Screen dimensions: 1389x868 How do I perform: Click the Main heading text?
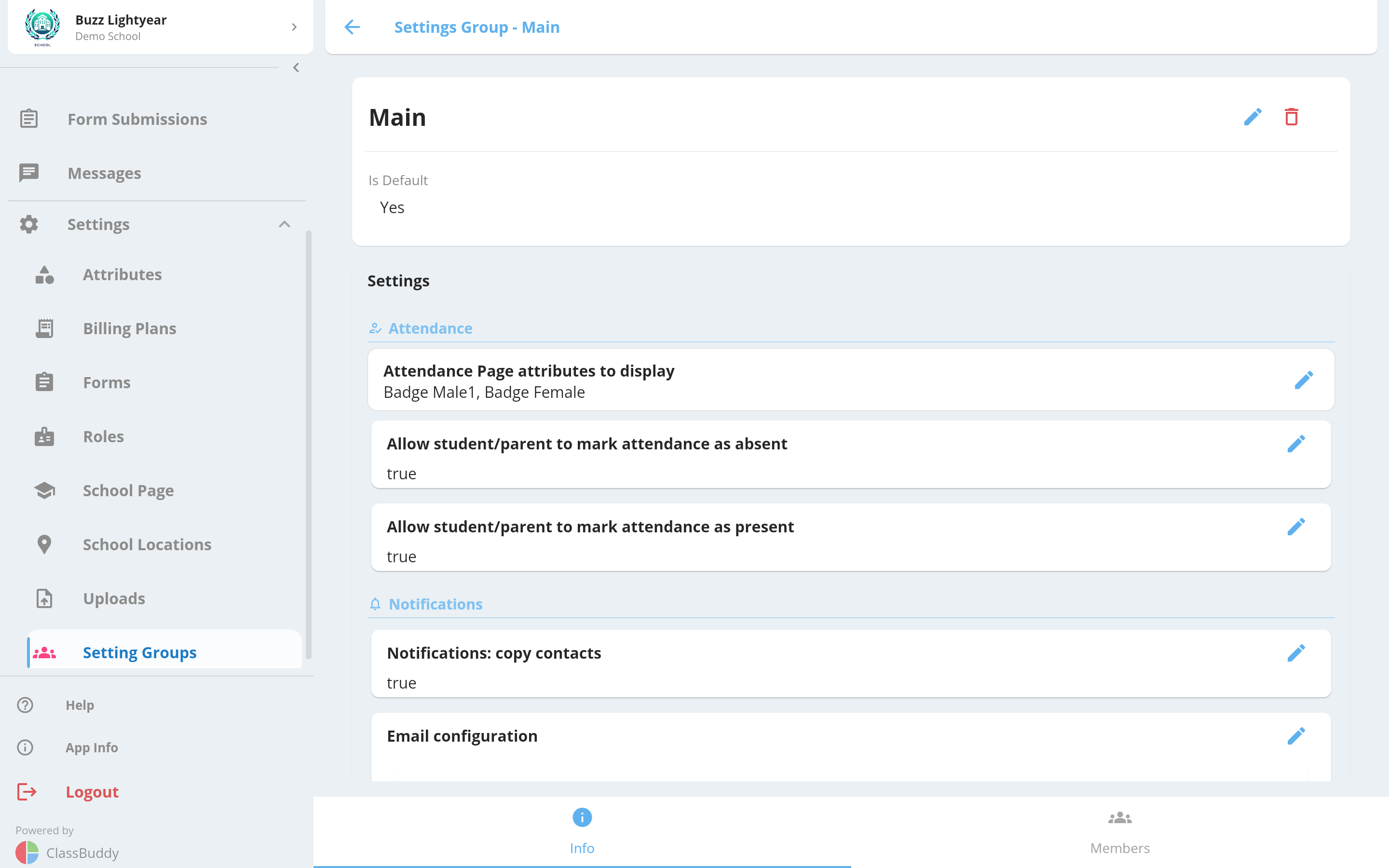click(397, 117)
